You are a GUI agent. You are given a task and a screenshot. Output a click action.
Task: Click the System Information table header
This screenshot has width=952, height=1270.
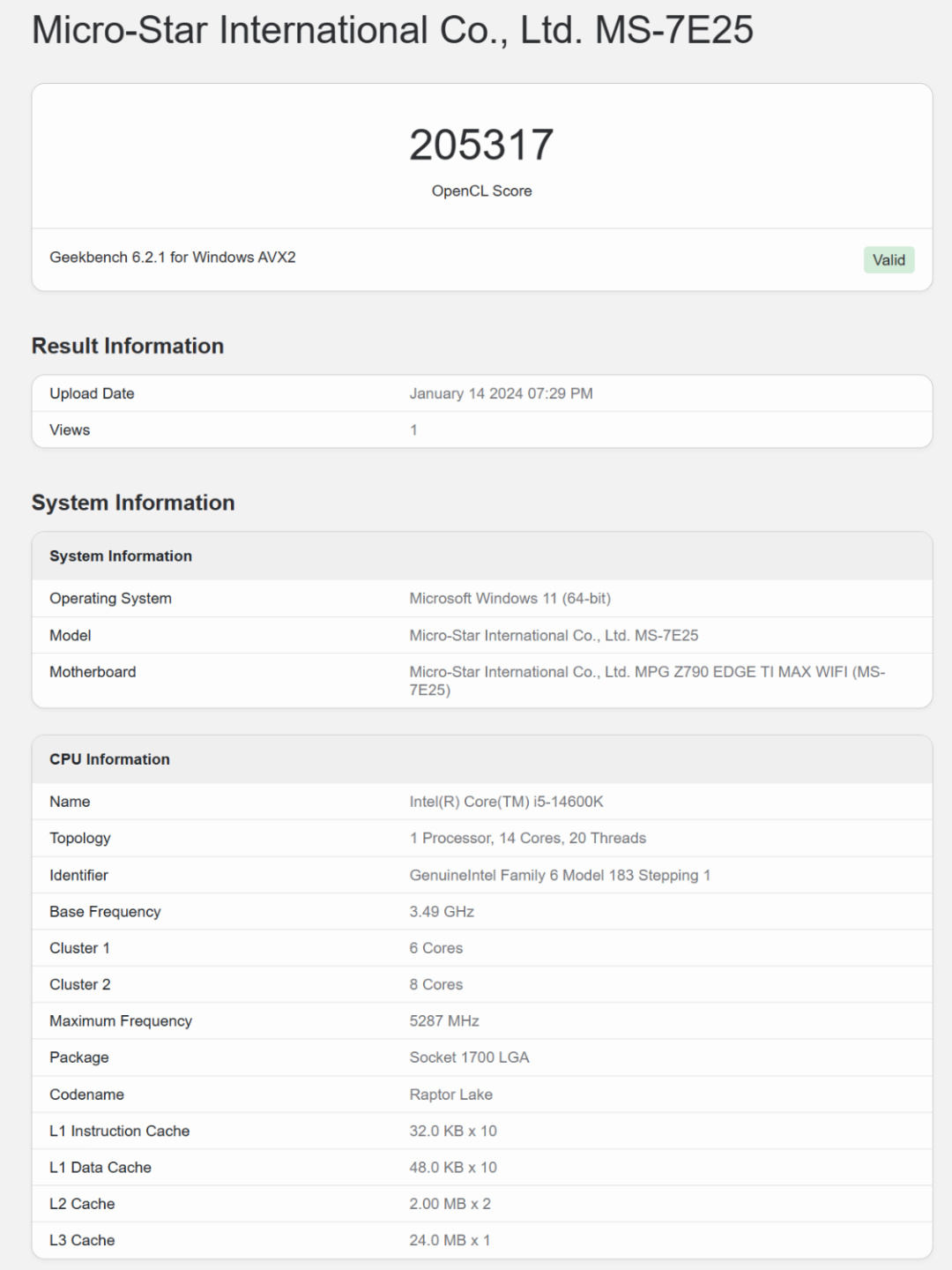[x=121, y=556]
